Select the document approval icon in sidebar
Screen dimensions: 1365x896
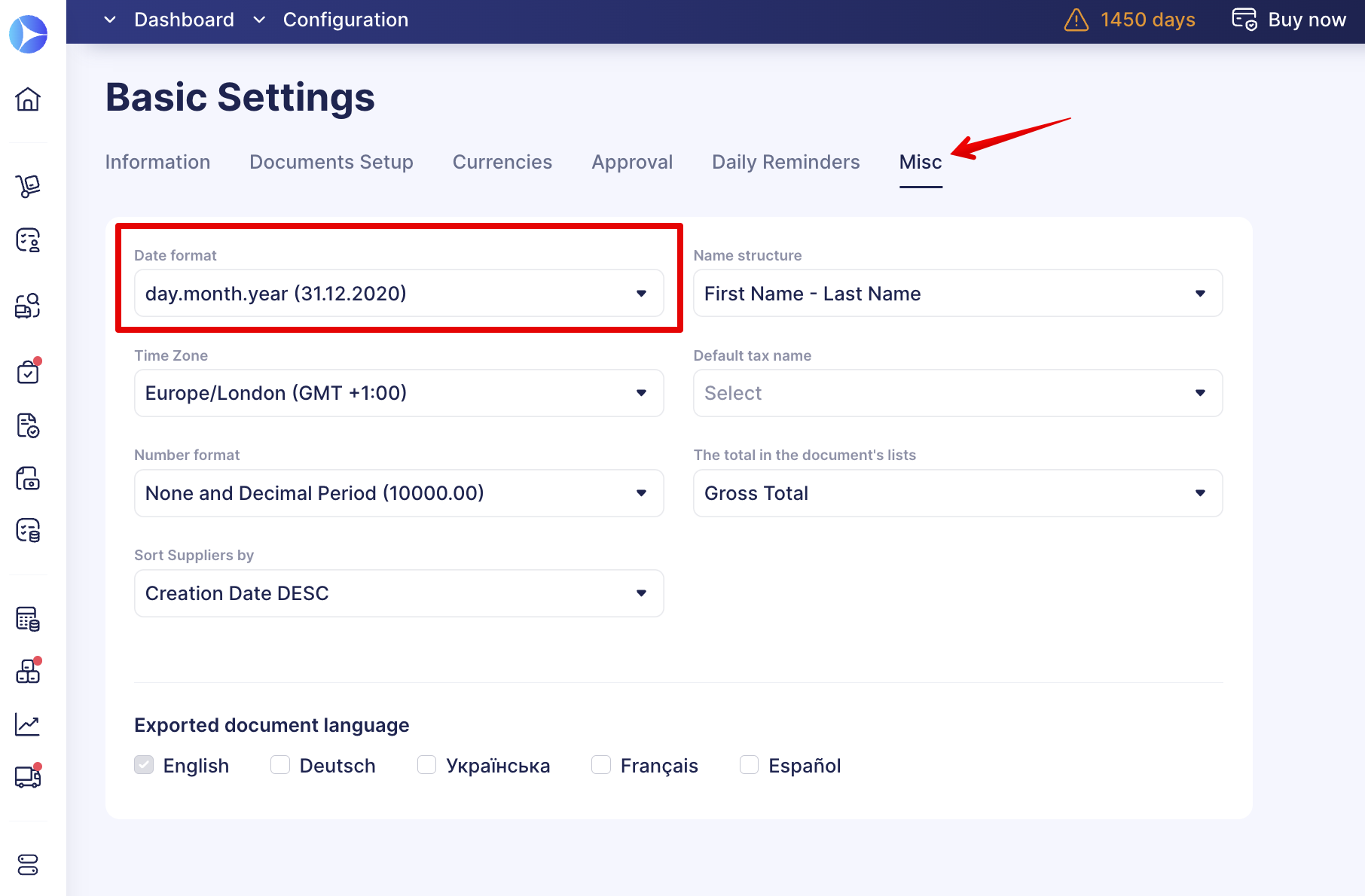coord(28,425)
